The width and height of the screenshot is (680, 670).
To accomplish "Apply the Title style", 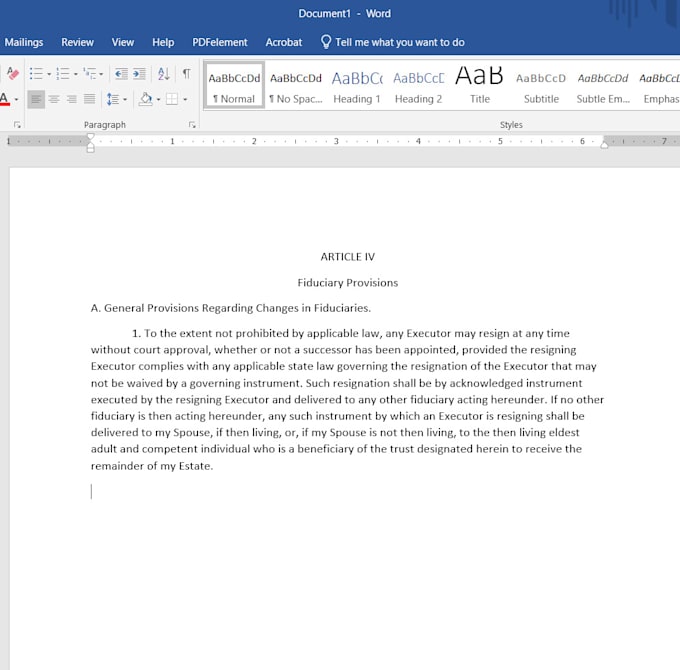I will [x=480, y=85].
